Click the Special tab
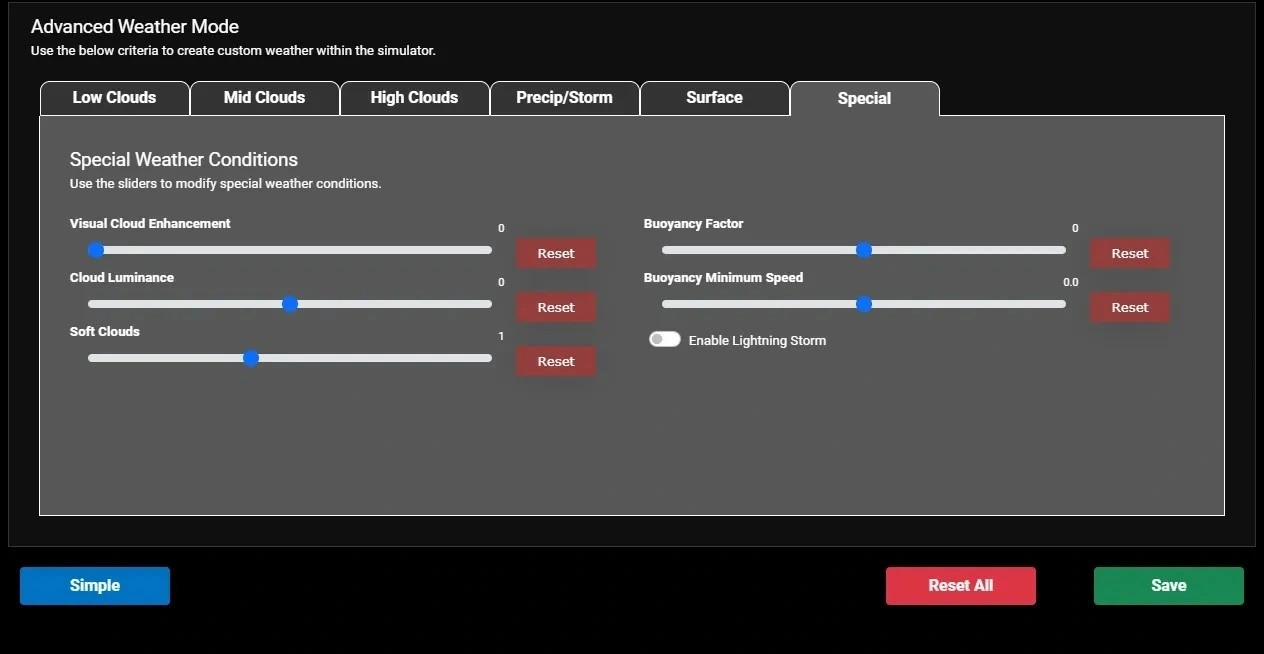 tap(864, 99)
